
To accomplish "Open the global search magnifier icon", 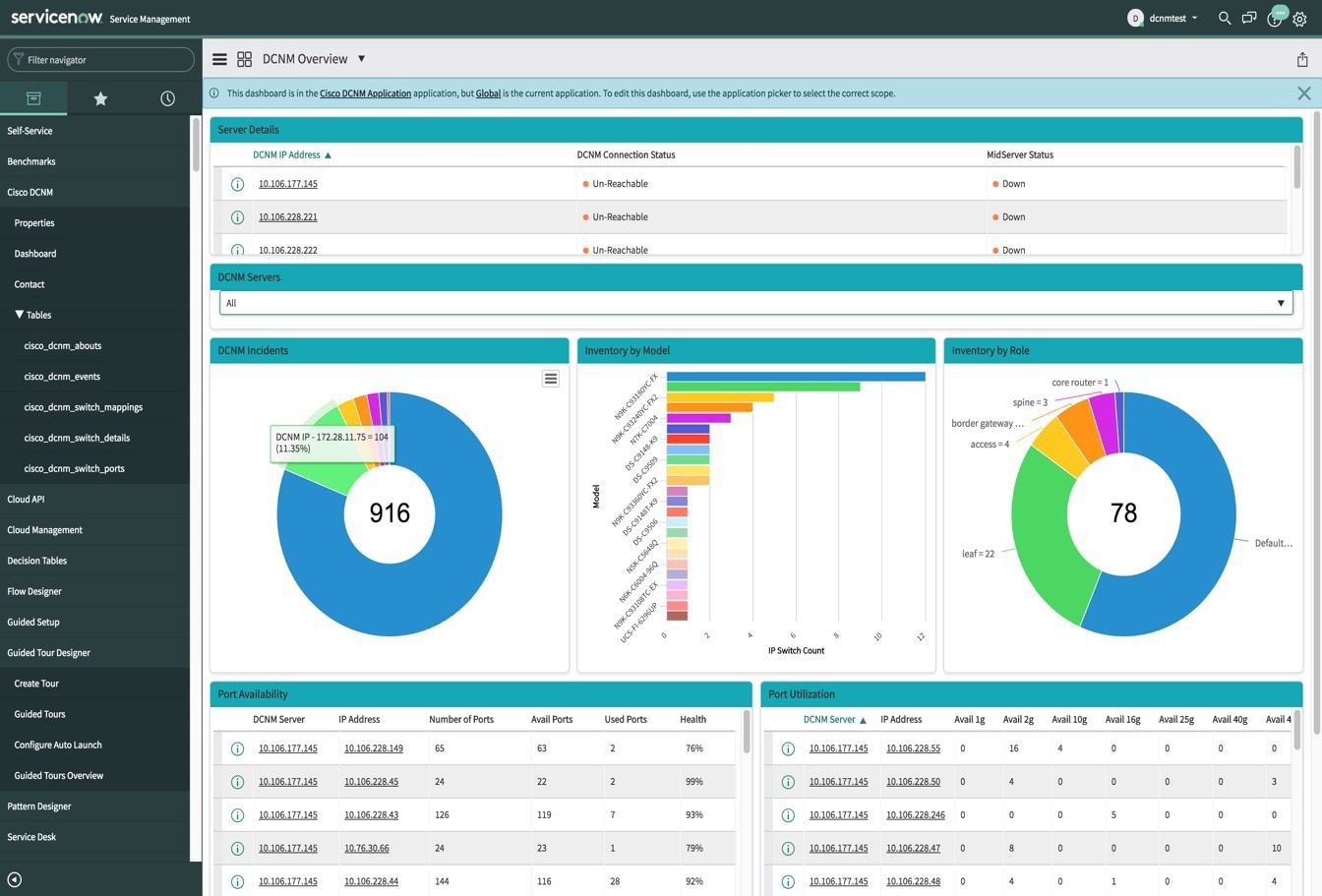I will [x=1224, y=18].
